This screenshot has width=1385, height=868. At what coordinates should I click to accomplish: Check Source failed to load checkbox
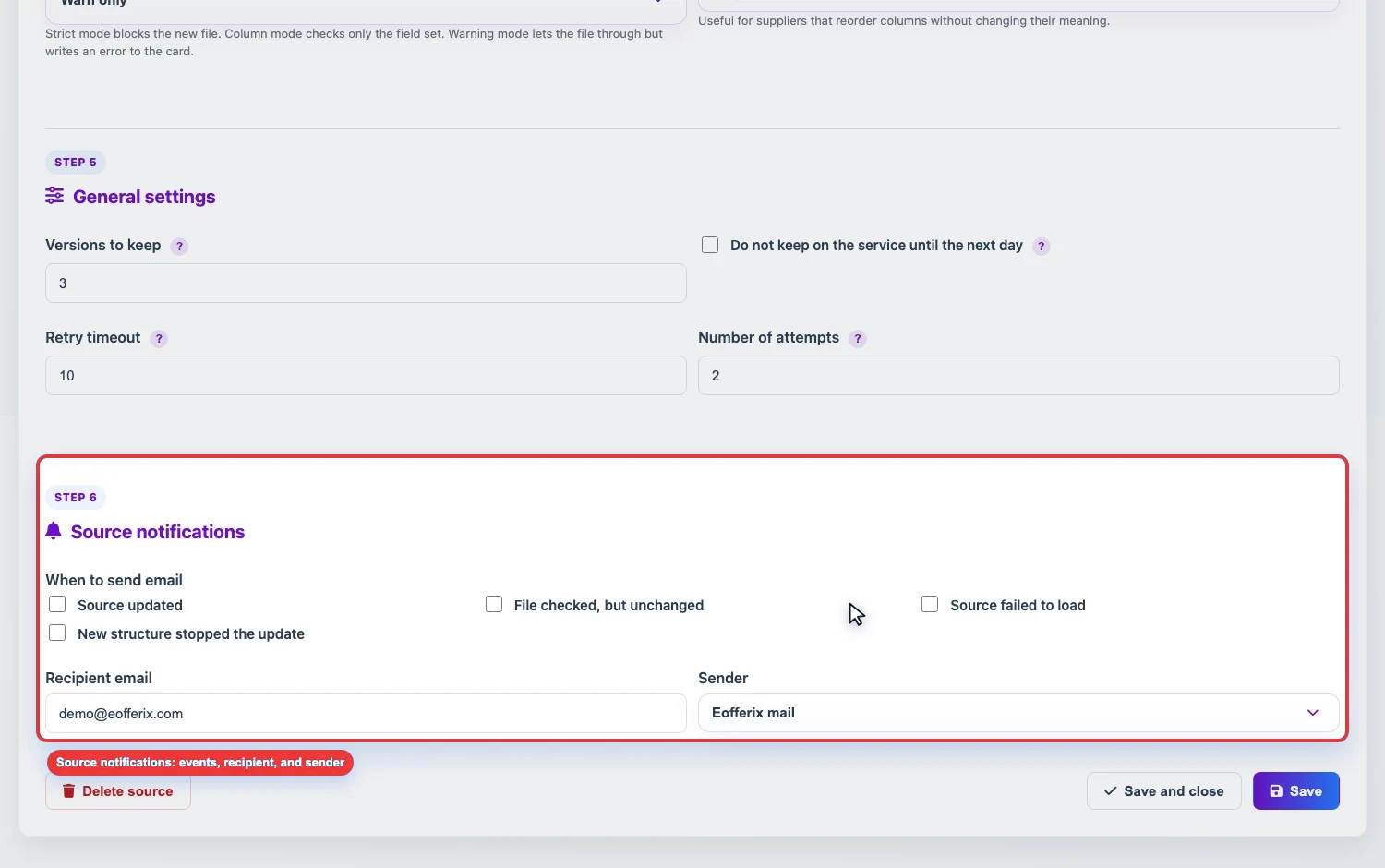[930, 604]
